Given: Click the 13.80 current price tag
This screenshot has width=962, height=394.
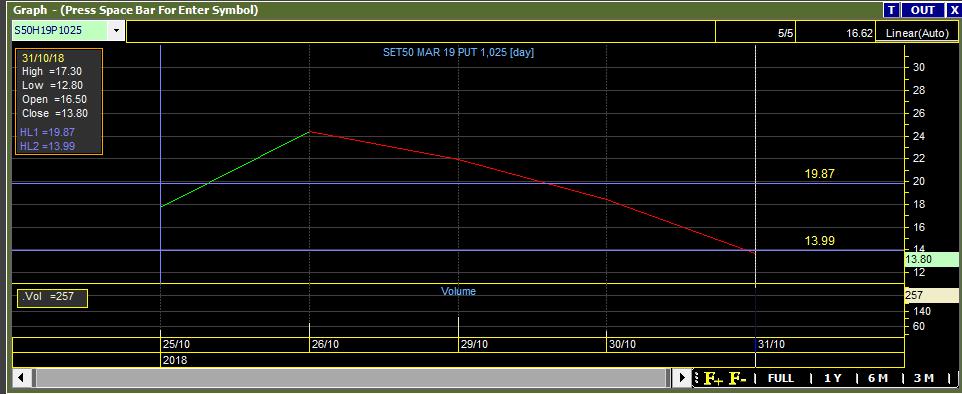Looking at the screenshot, I should coord(932,259).
